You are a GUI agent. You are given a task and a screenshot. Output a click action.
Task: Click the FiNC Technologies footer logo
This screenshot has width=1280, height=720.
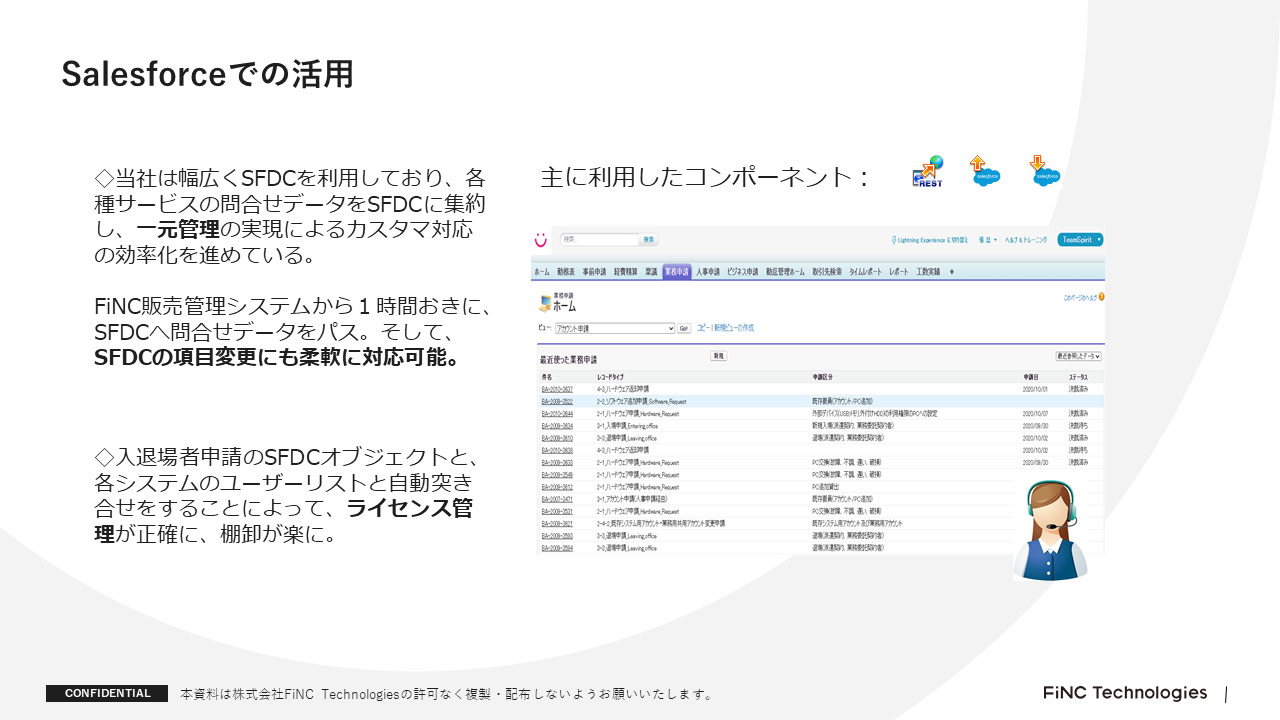(x=1125, y=693)
